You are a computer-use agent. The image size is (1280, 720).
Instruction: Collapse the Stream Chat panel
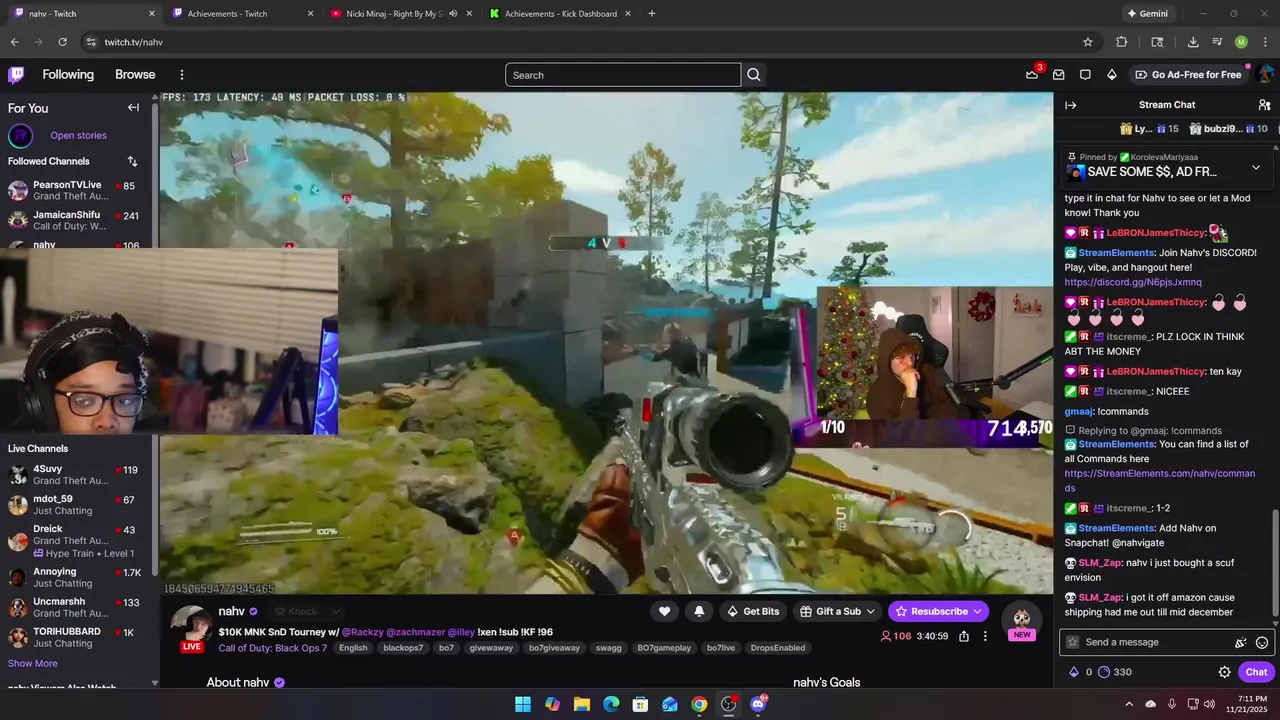1070,105
